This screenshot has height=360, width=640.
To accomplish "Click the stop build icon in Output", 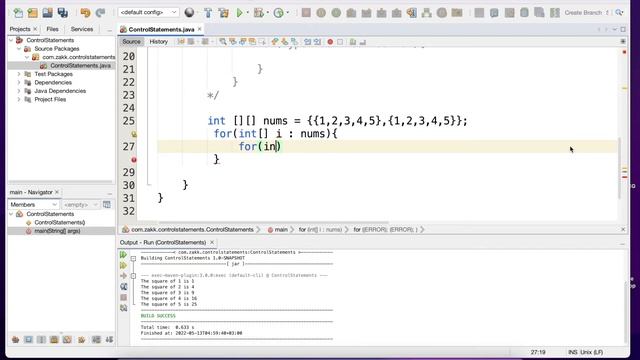I will click(x=123, y=297).
